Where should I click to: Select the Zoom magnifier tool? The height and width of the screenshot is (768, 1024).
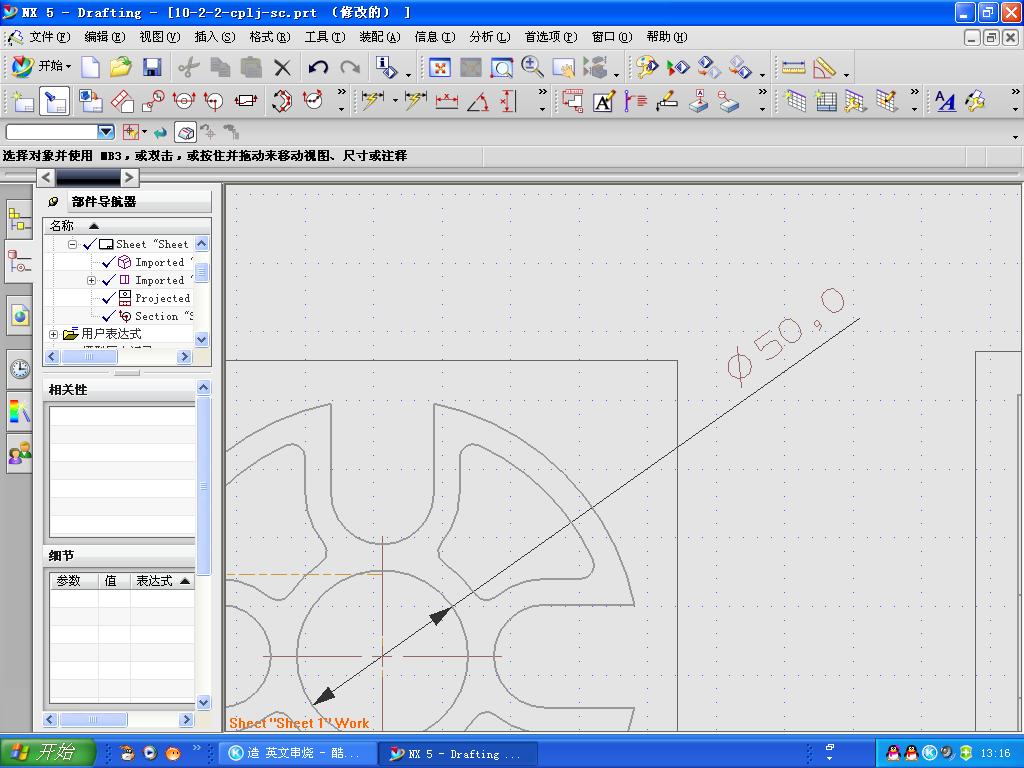point(532,68)
